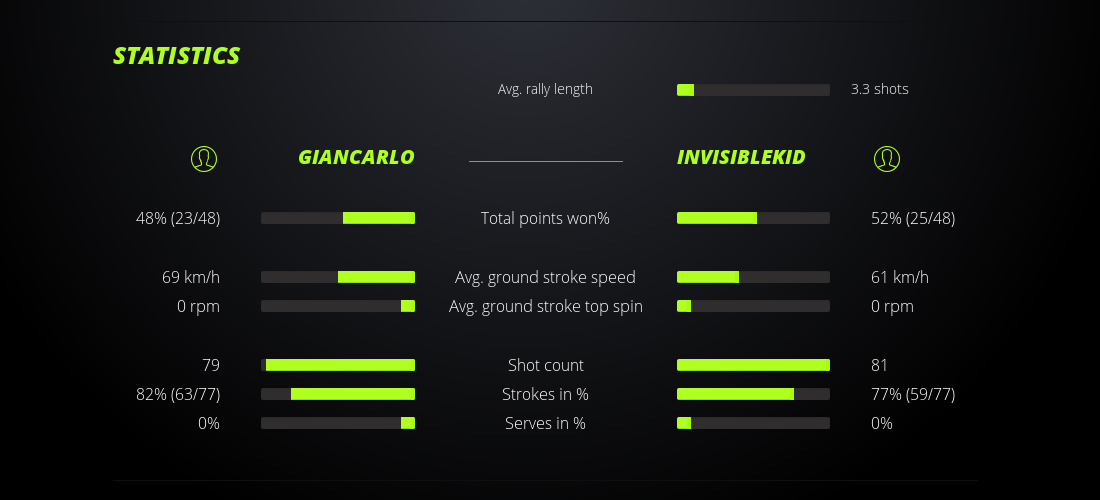Image resolution: width=1100 pixels, height=500 pixels.
Task: Click Giancarlo's shot count bar
Action: pyautogui.click(x=338, y=365)
